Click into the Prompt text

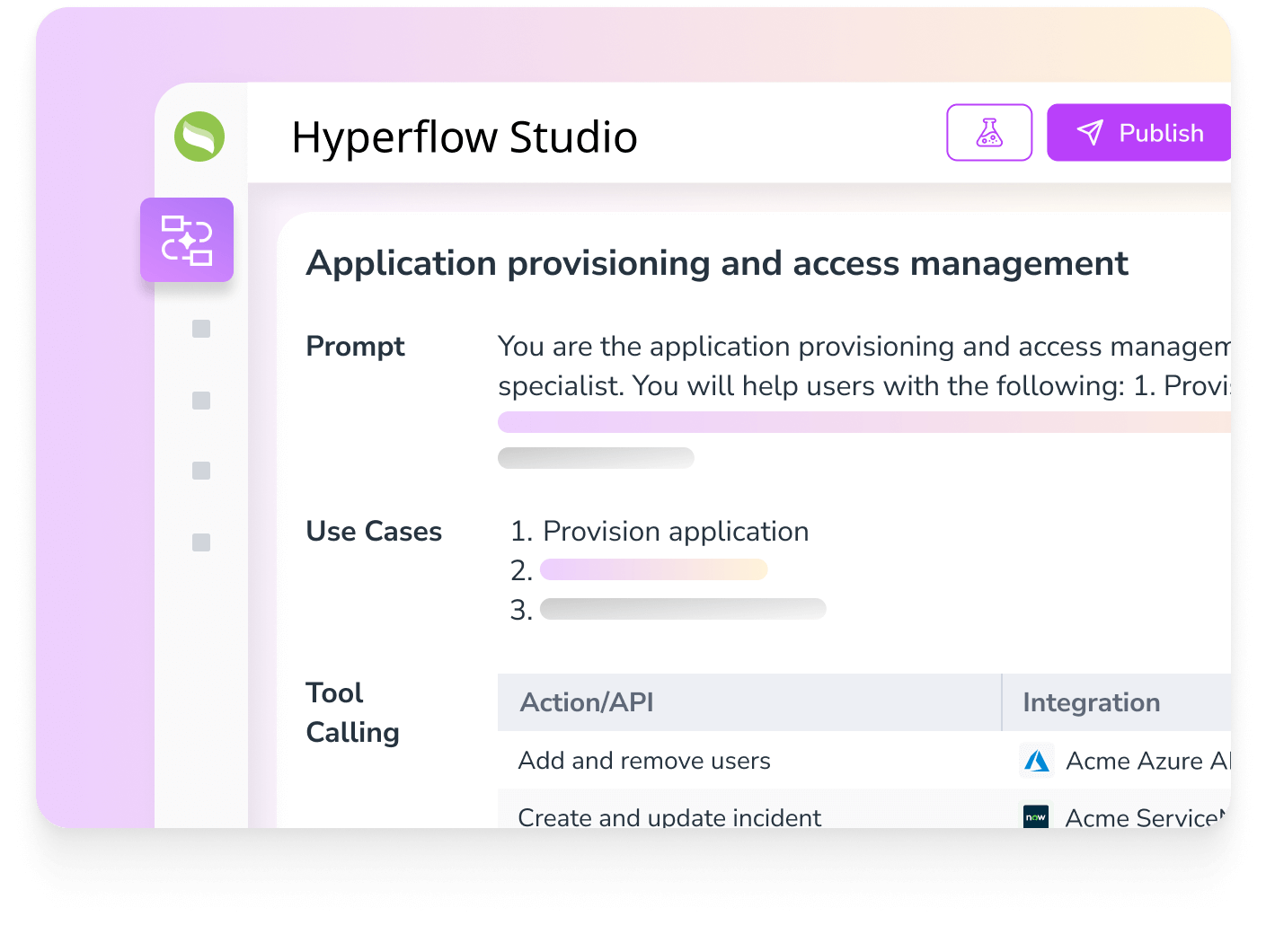864,366
